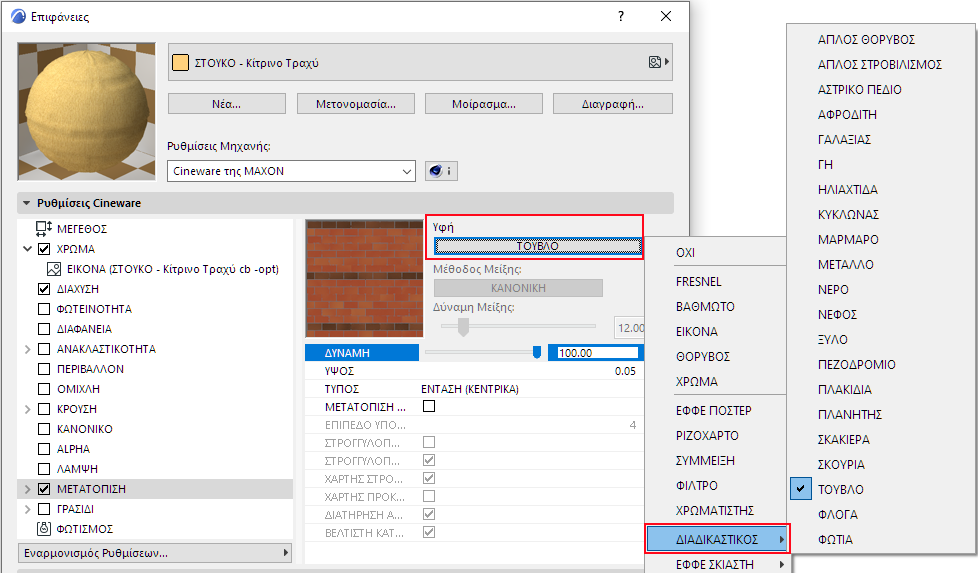978x573 pixels.
Task: Open the Εναρμονισμός Ρυθμίσεων menu button
Action: [155, 553]
